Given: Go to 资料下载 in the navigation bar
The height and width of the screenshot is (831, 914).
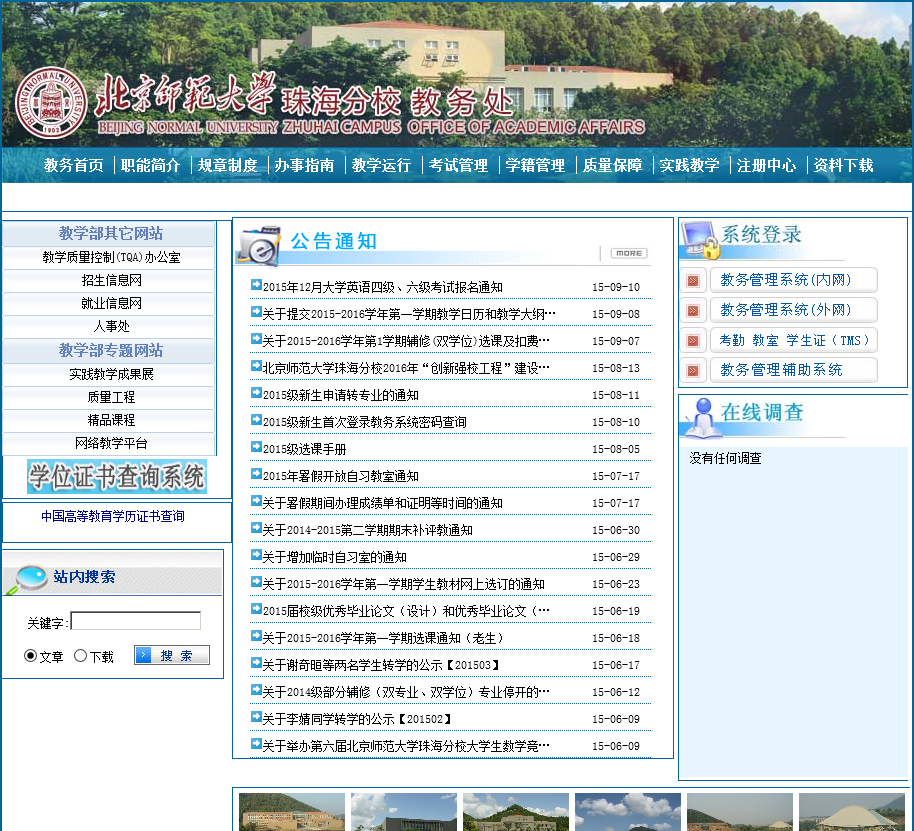Looking at the screenshot, I should [843, 166].
